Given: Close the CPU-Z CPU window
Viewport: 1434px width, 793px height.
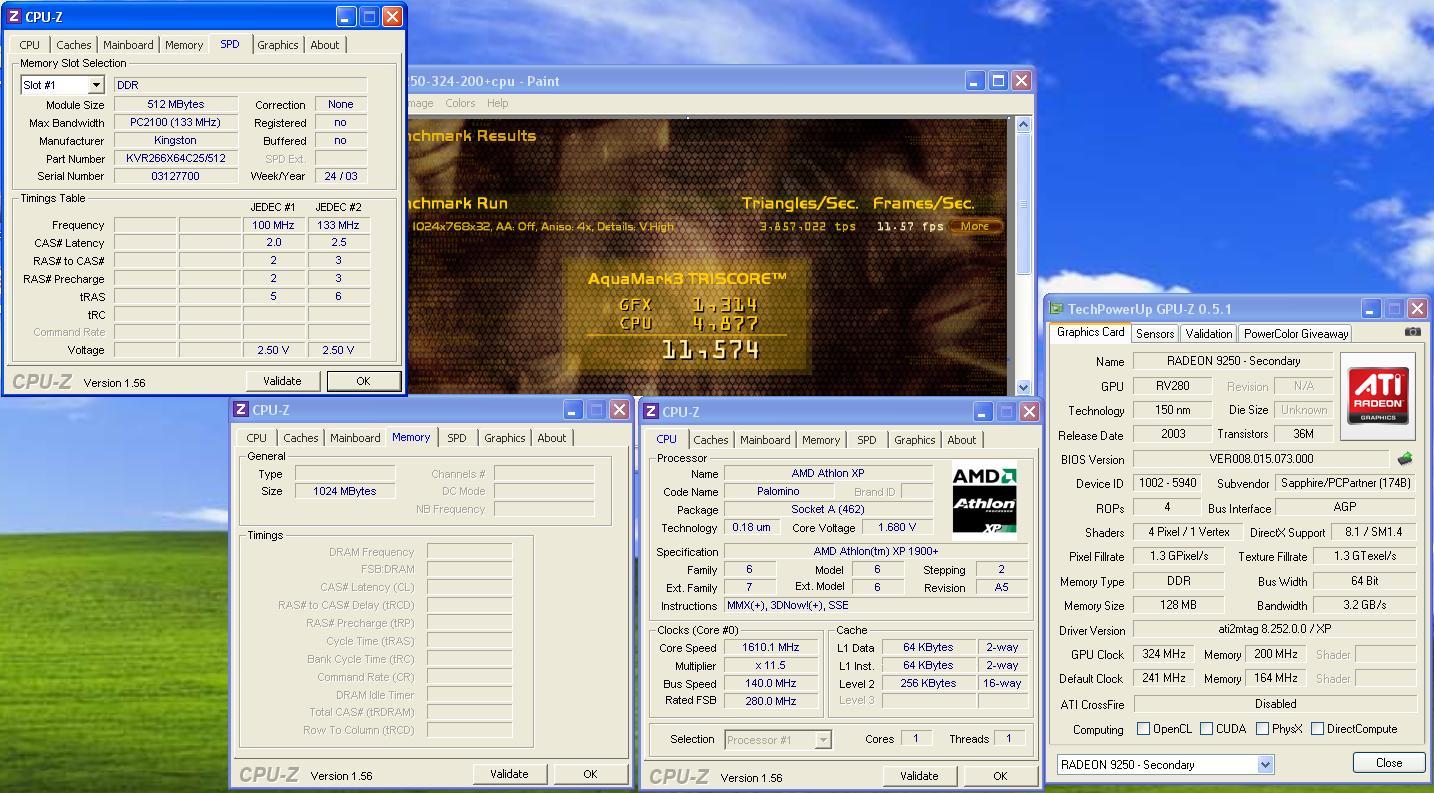Looking at the screenshot, I should pos(1029,411).
